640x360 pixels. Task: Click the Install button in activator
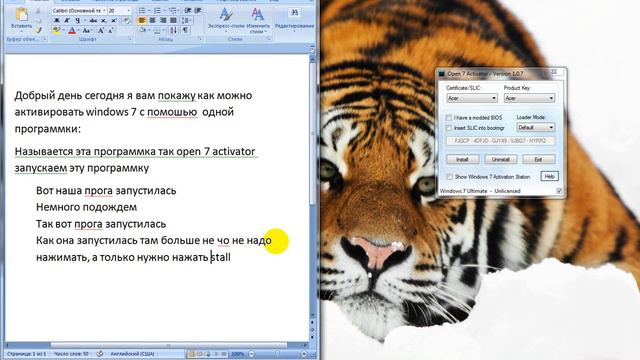pos(462,159)
